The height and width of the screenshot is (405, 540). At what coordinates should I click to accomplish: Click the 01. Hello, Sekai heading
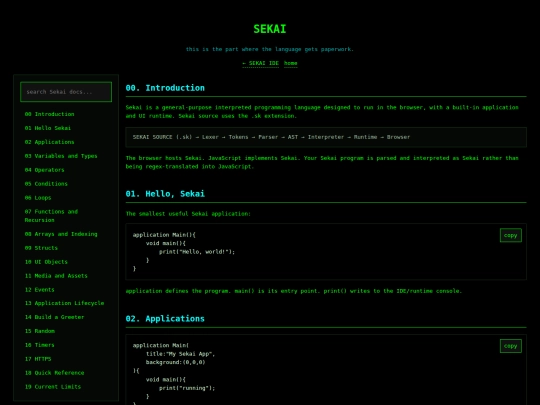click(165, 194)
